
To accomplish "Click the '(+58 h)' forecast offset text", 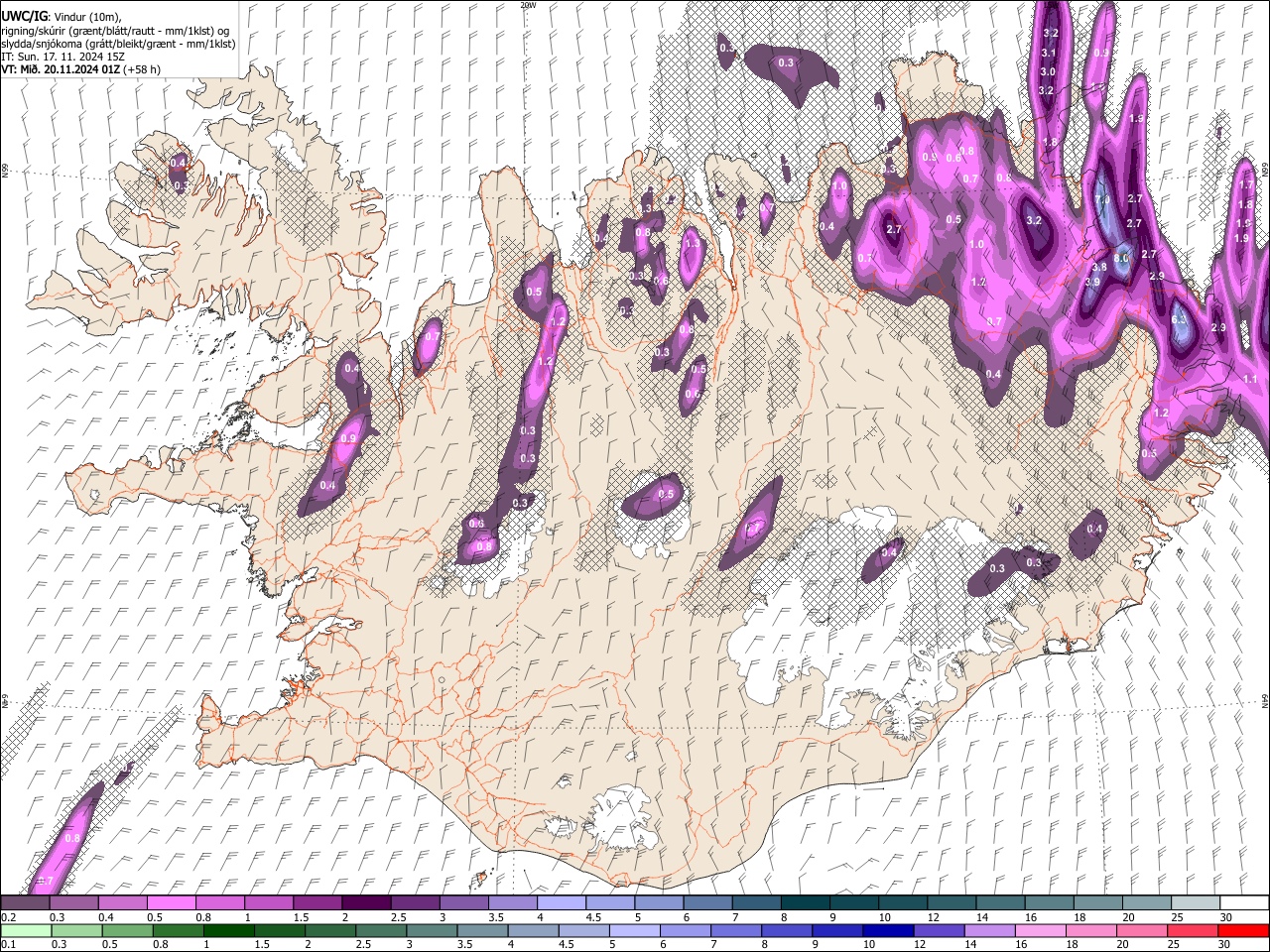I will pos(142,69).
